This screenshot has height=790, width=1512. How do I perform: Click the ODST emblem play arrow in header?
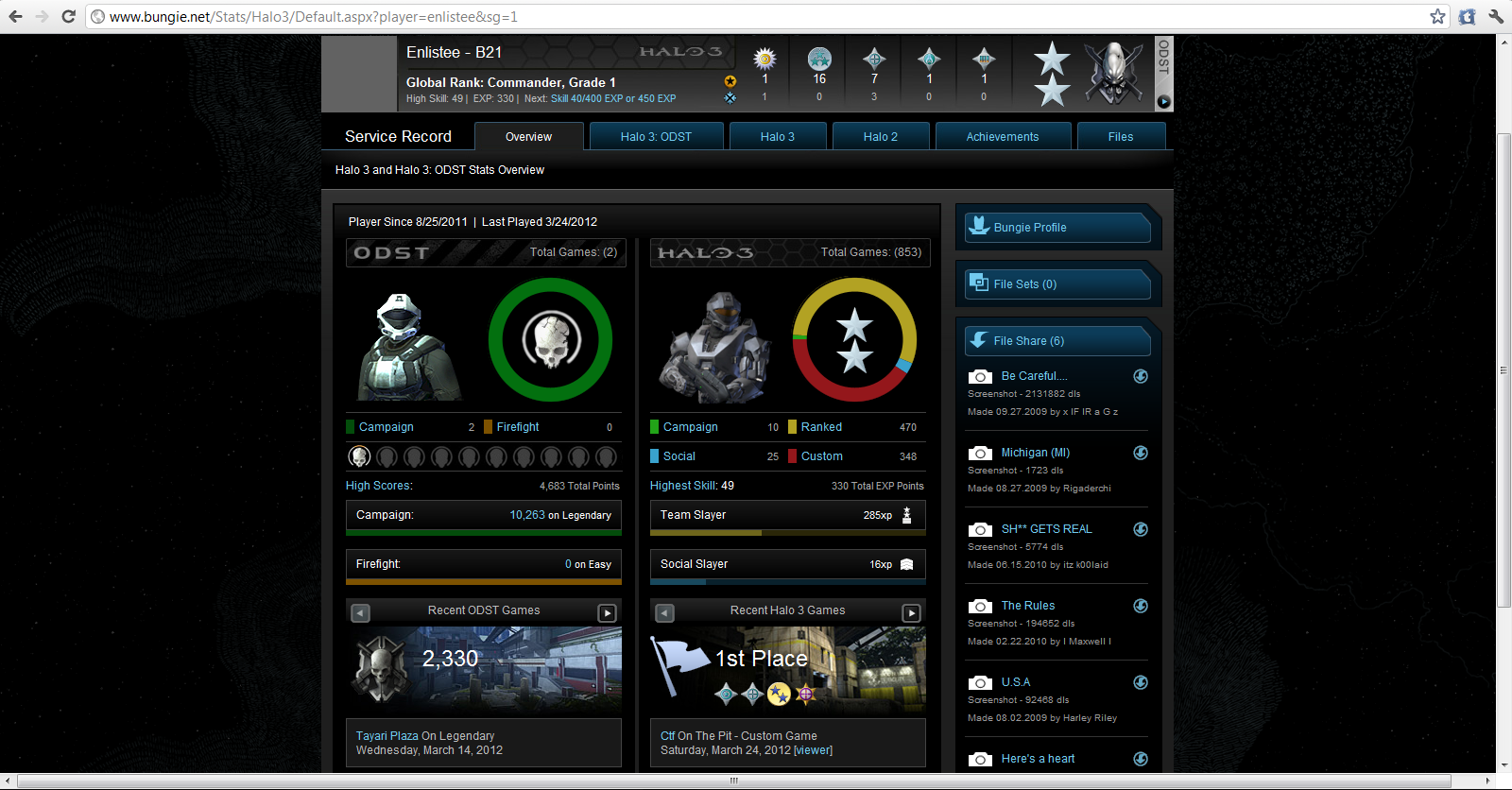pyautogui.click(x=1163, y=101)
